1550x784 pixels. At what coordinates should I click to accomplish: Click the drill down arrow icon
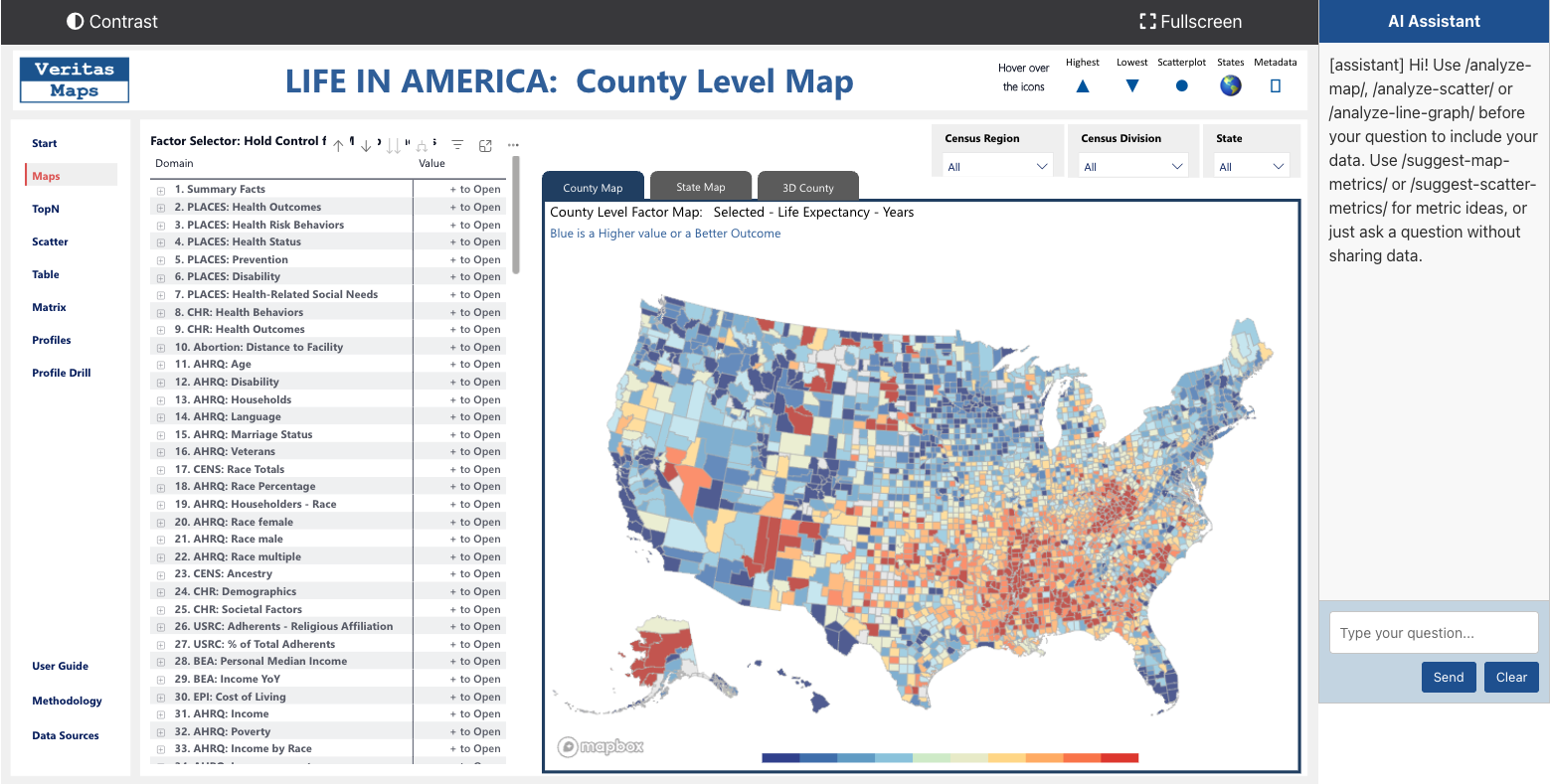pyautogui.click(x=366, y=145)
